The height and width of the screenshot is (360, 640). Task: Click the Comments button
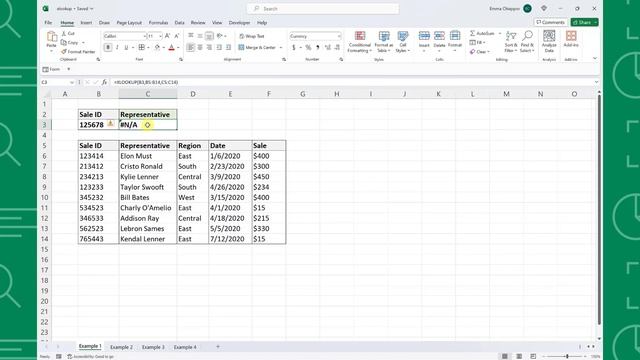pyautogui.click(x=550, y=22)
